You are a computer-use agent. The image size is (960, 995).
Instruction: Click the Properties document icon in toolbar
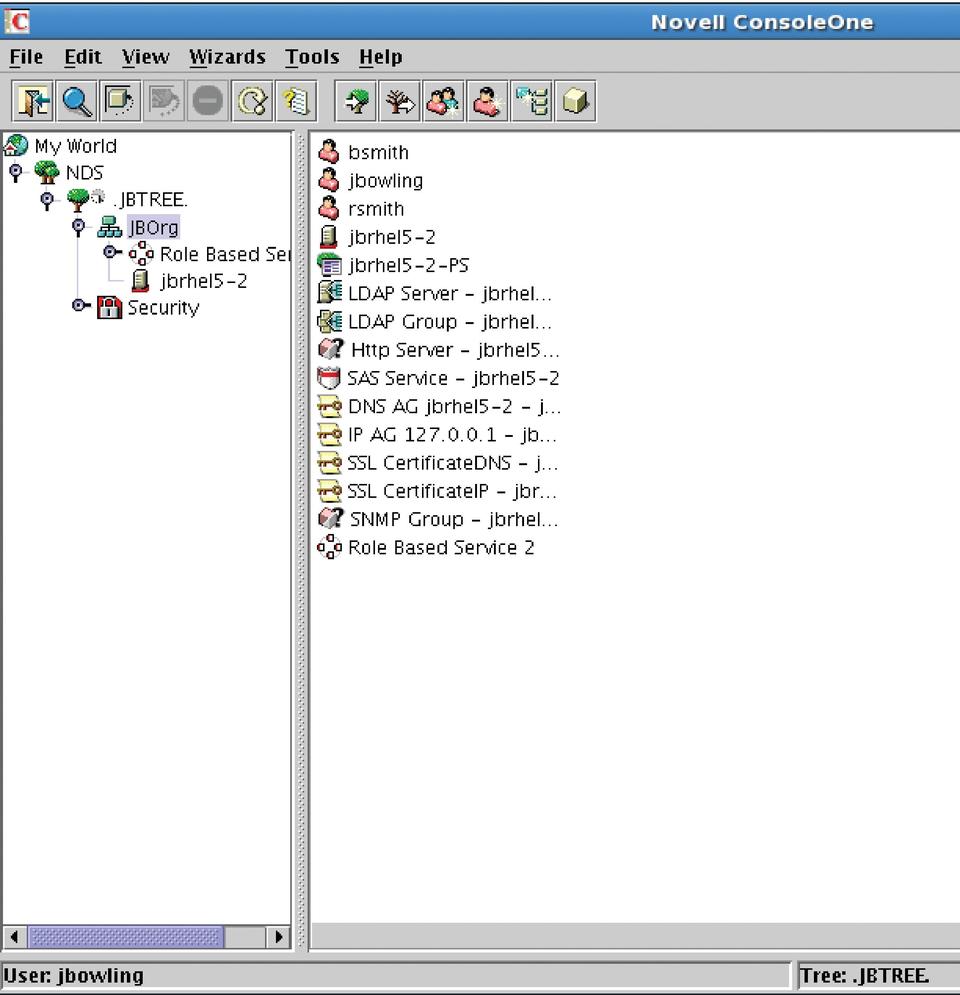(x=296, y=101)
